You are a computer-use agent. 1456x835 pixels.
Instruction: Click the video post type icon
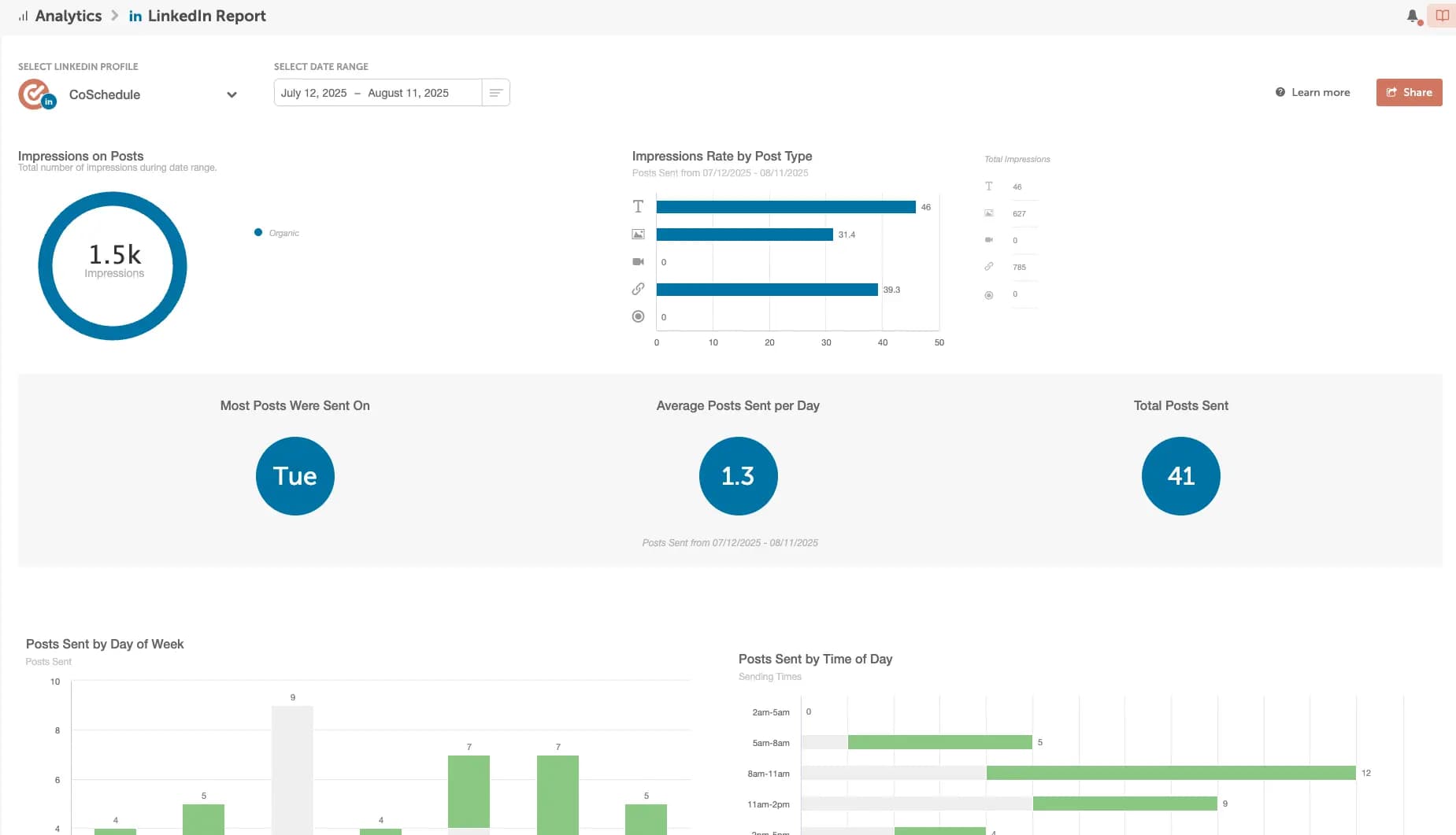click(638, 262)
